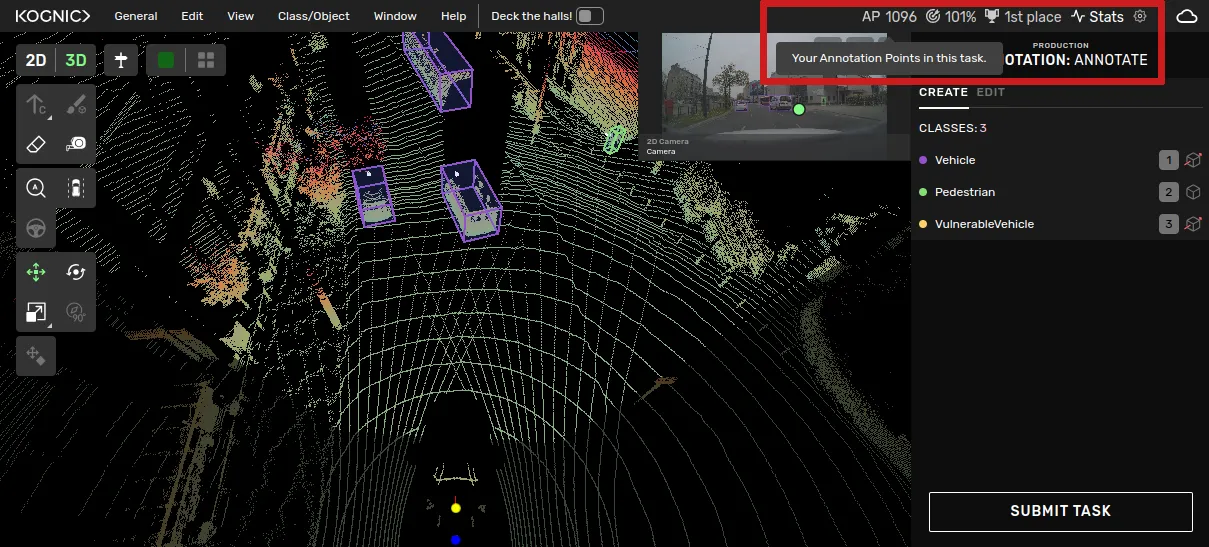Click the yellow ego vehicle marker
The width and height of the screenshot is (1209, 547).
455,508
